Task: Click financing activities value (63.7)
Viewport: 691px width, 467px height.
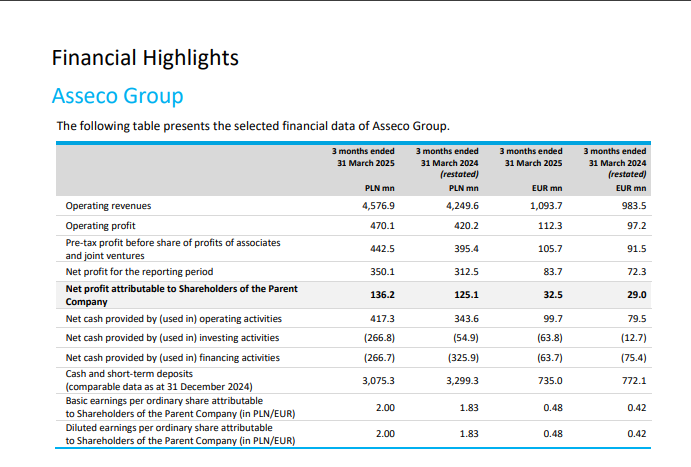Action: 550,358
